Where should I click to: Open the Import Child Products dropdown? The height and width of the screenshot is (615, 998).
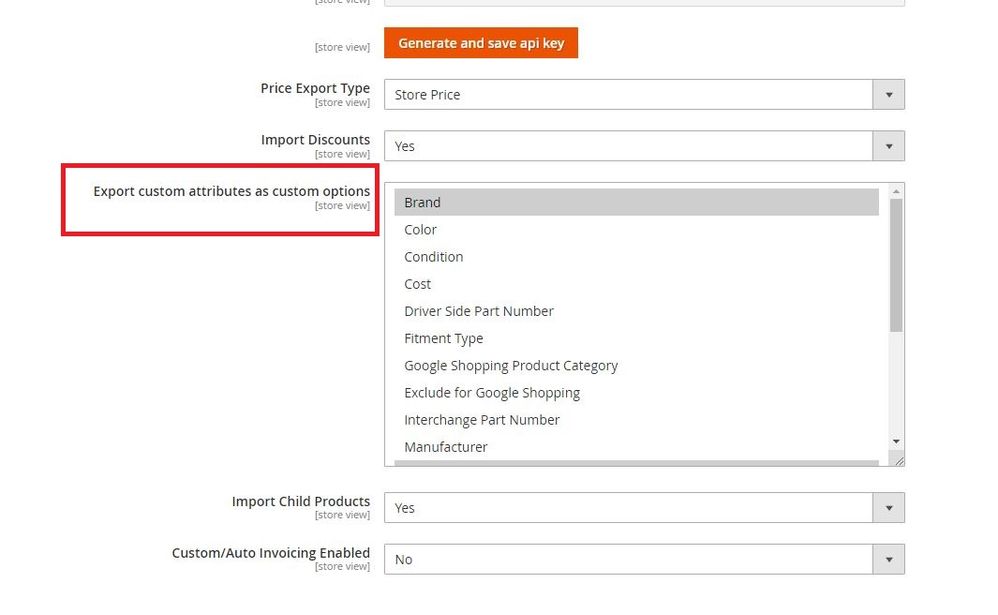click(x=644, y=508)
